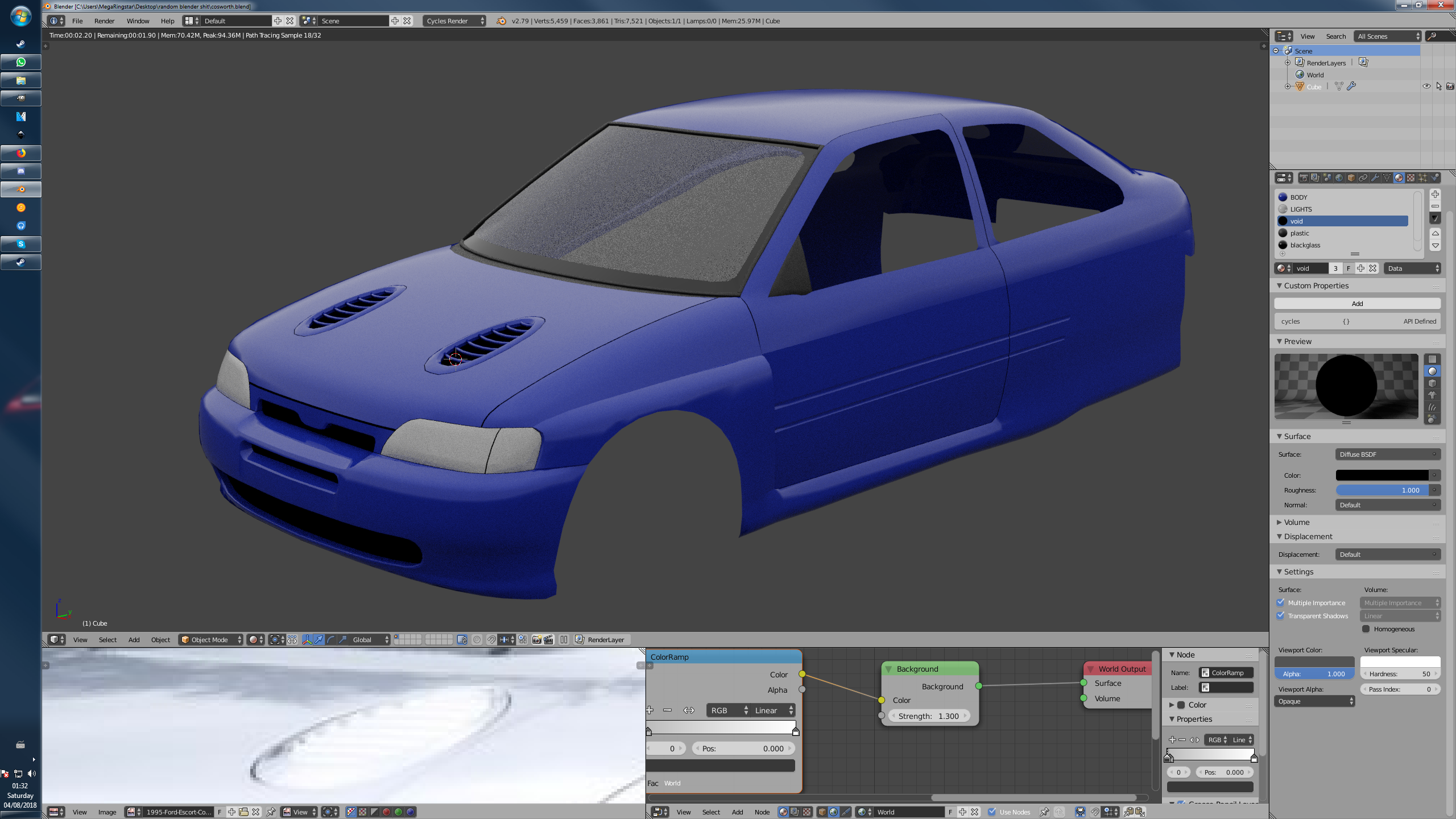Open the Object Mode dropdown

coord(210,640)
